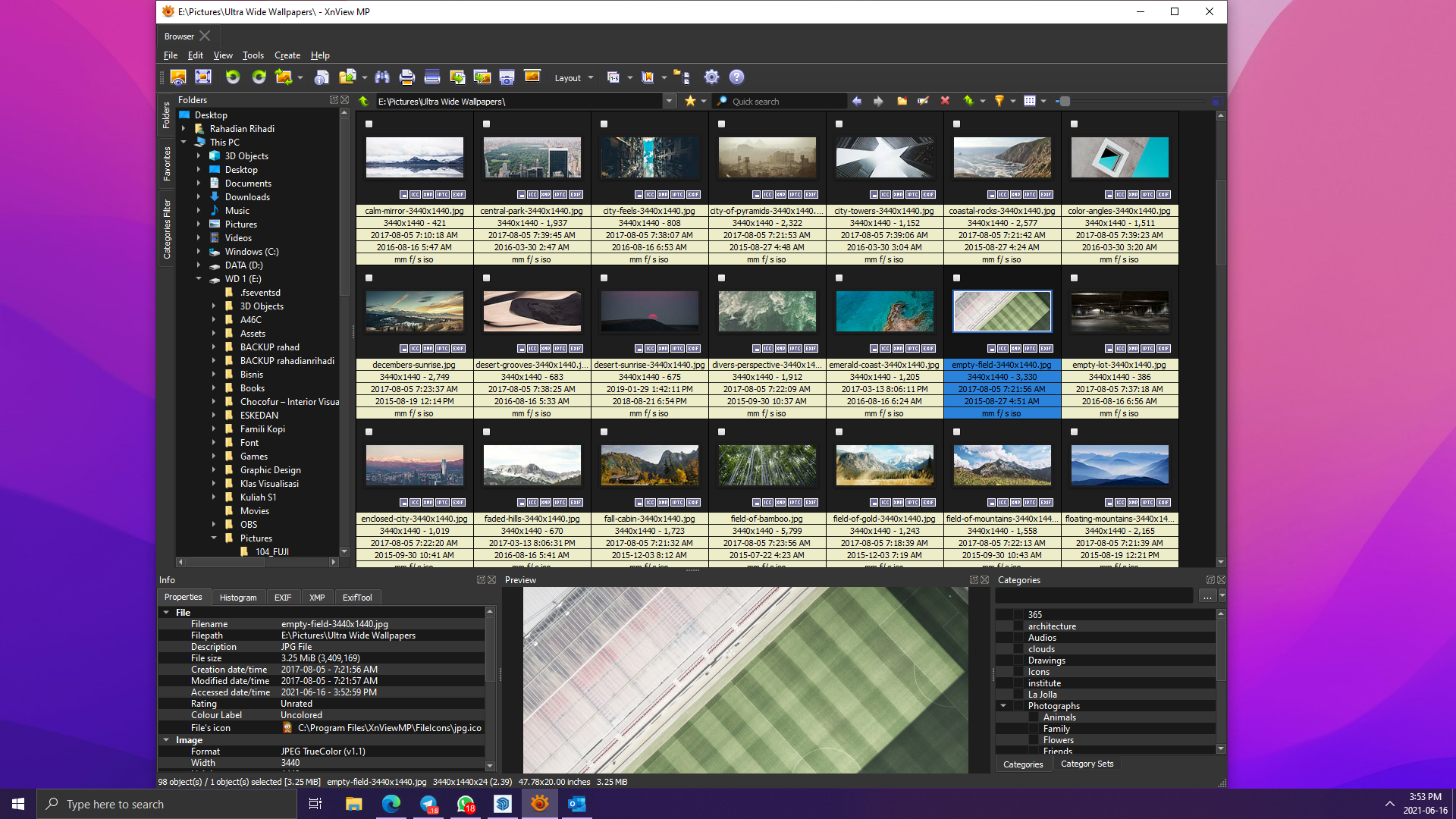Open Settings via the gear icon

pyautogui.click(x=711, y=77)
